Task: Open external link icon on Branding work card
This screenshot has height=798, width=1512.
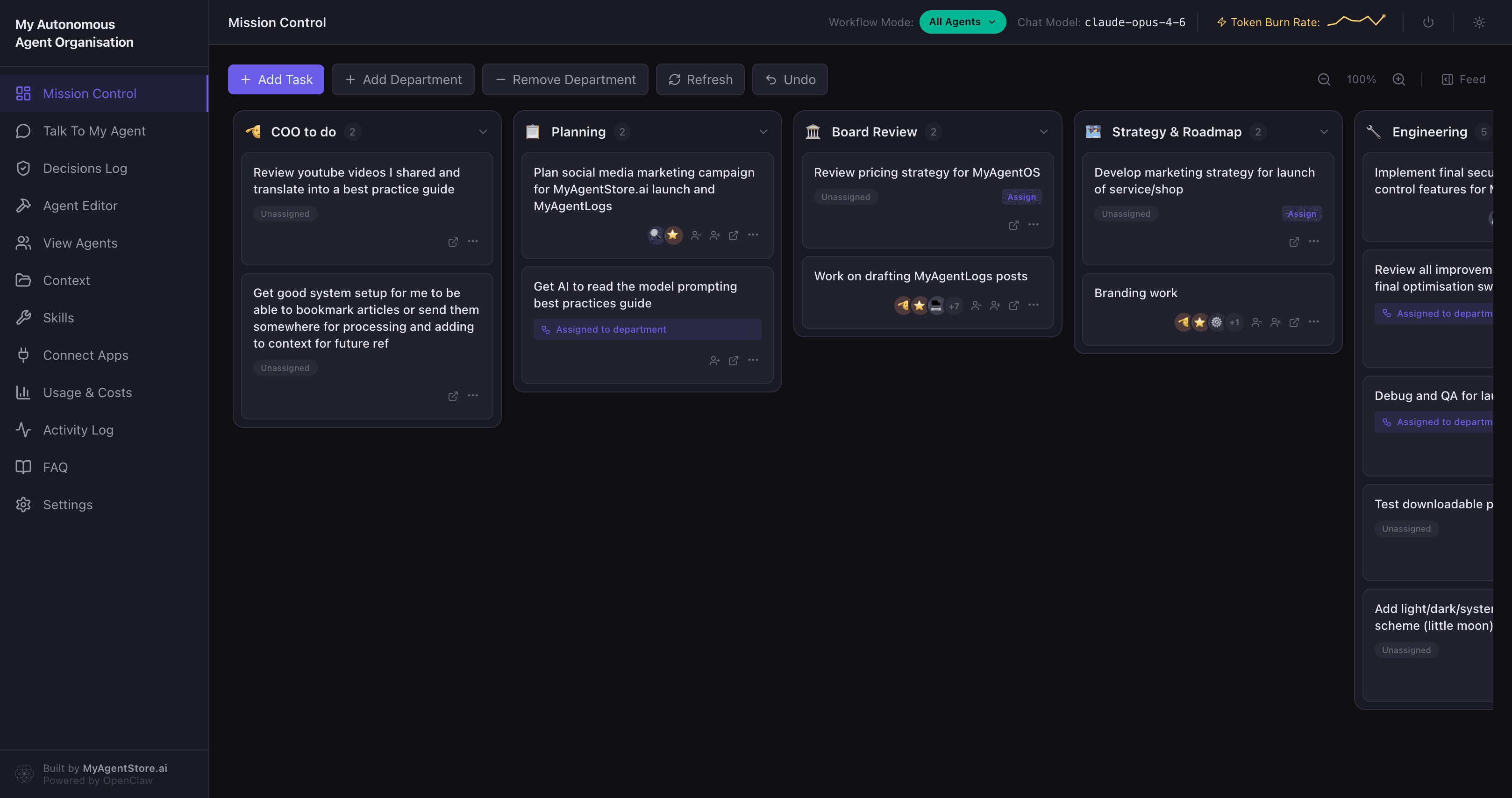Action: (1294, 322)
